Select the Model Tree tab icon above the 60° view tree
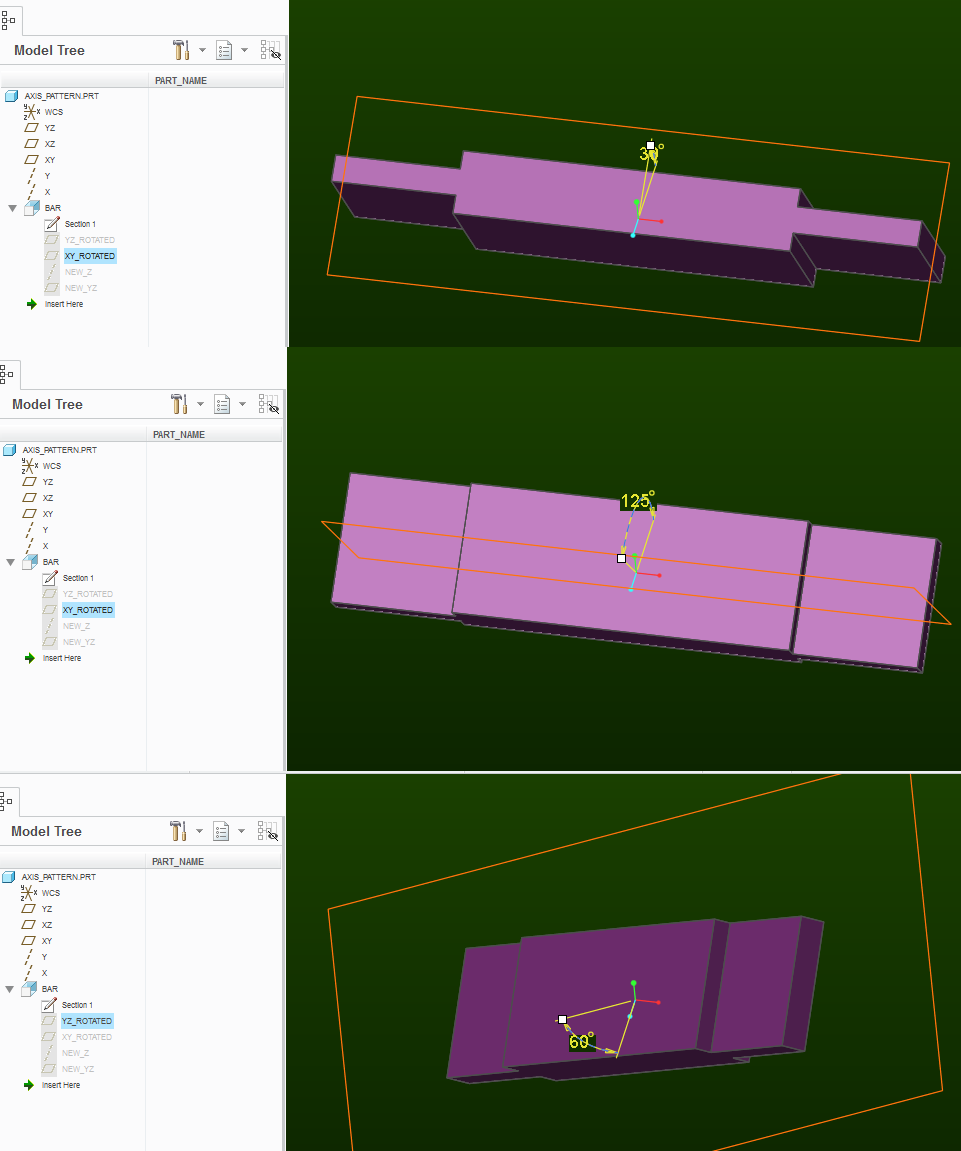The width and height of the screenshot is (961, 1151). click(x=6, y=801)
